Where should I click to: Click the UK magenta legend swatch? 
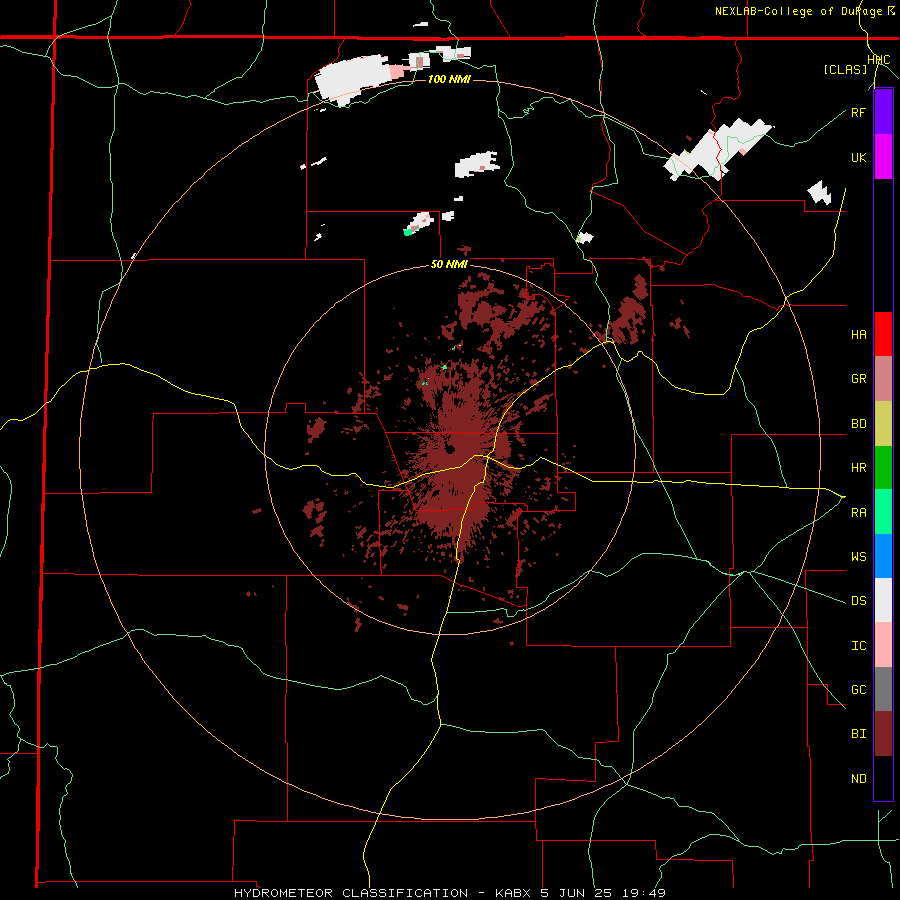883,157
